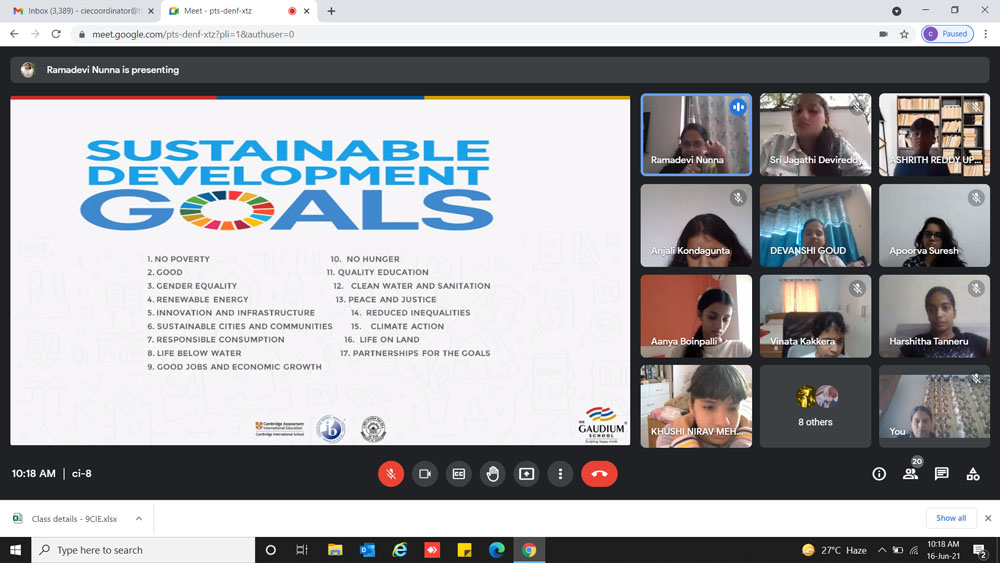Show everyone in the participants panel
This screenshot has height=563, width=1000.
click(911, 473)
